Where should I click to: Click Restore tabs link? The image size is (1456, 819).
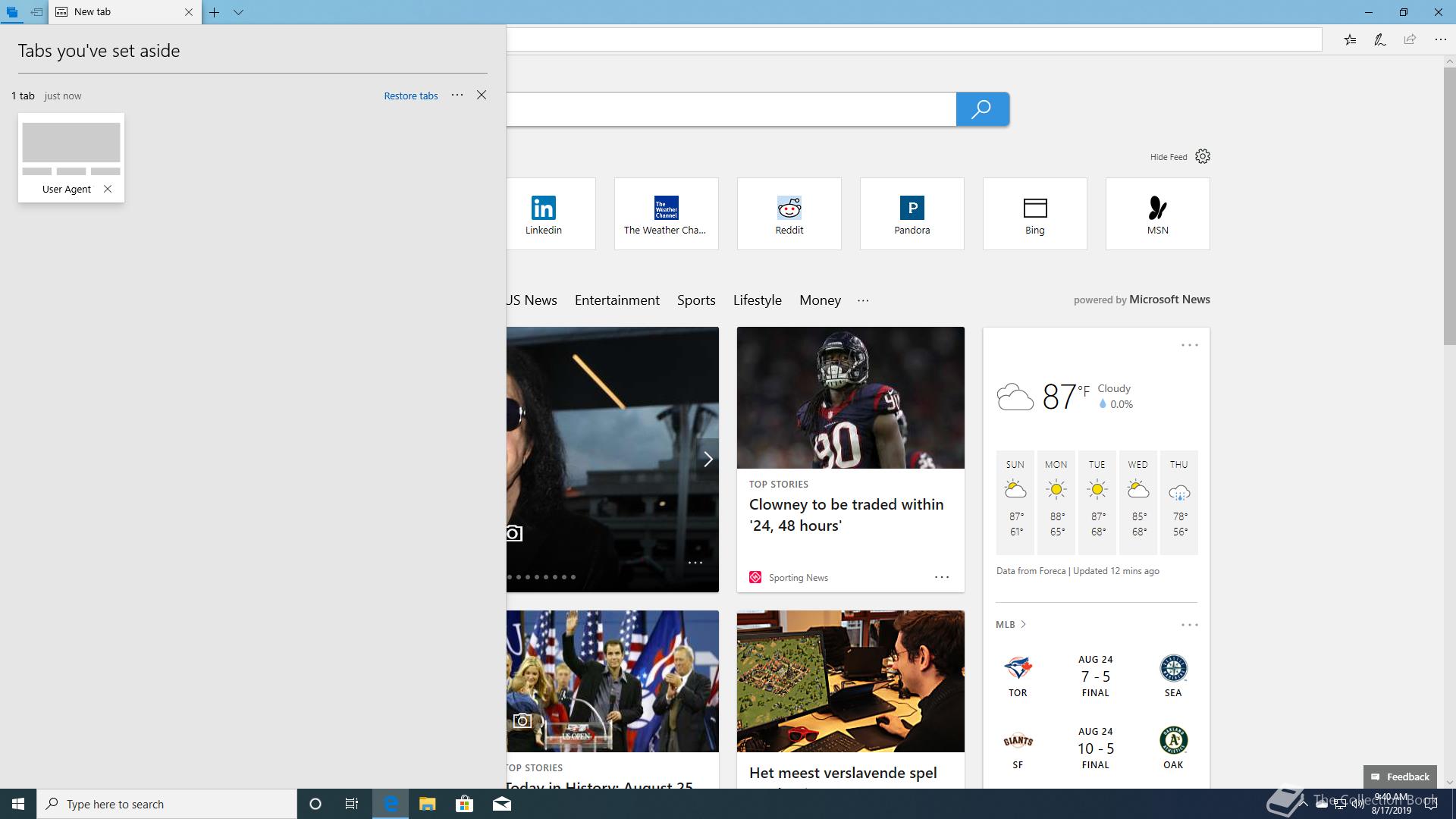(411, 96)
